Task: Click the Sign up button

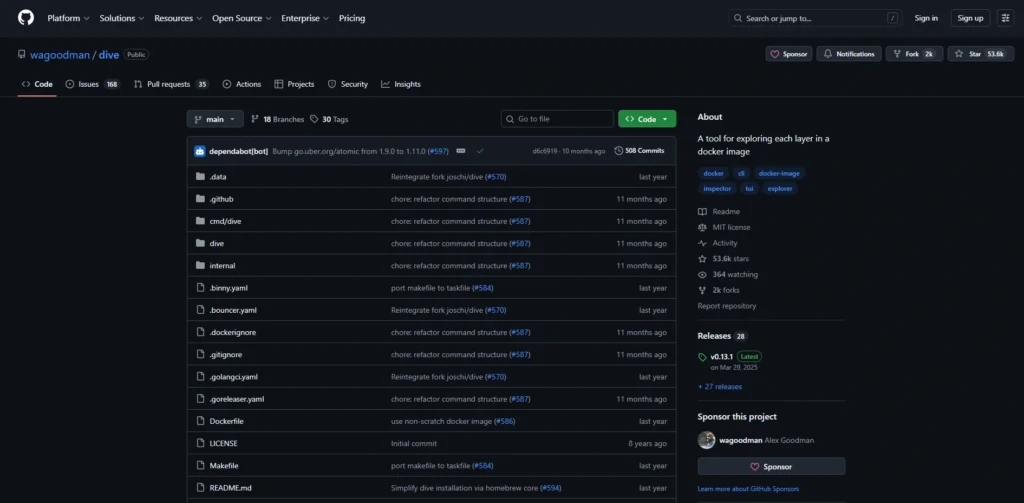Action: tap(970, 18)
